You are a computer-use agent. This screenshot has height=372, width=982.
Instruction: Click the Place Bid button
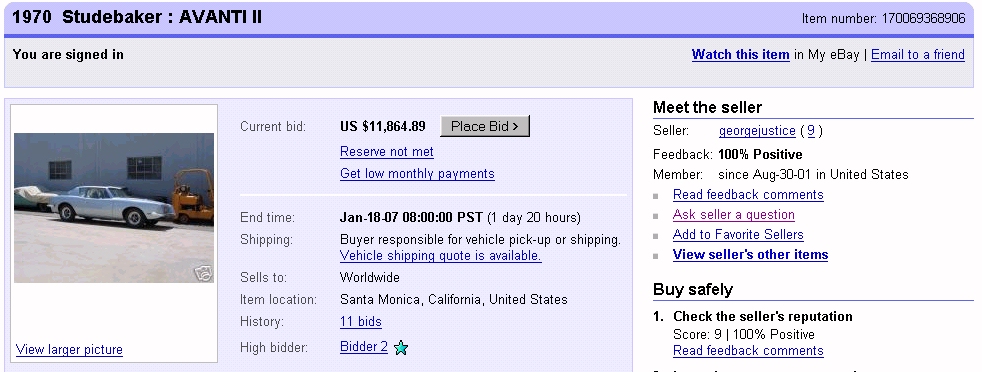(485, 126)
